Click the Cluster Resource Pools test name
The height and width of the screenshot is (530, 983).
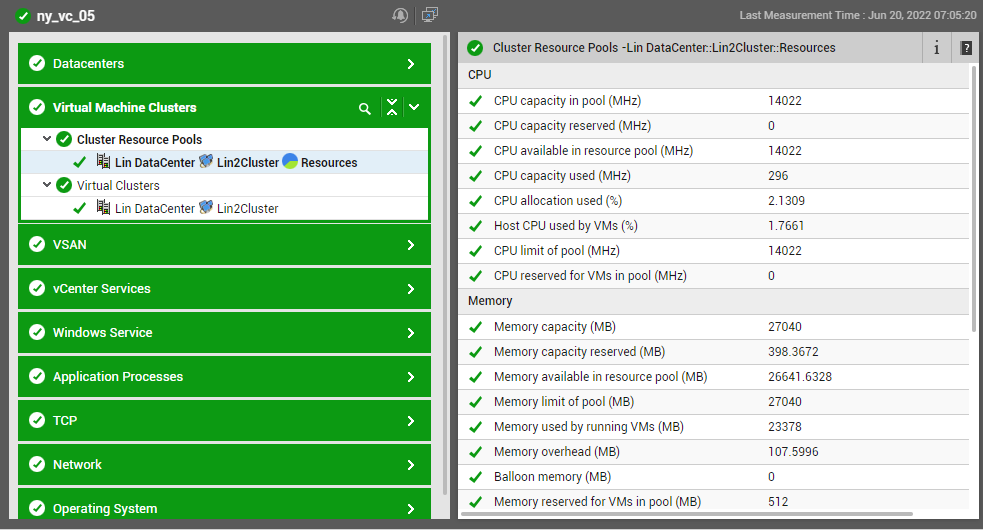[139, 139]
